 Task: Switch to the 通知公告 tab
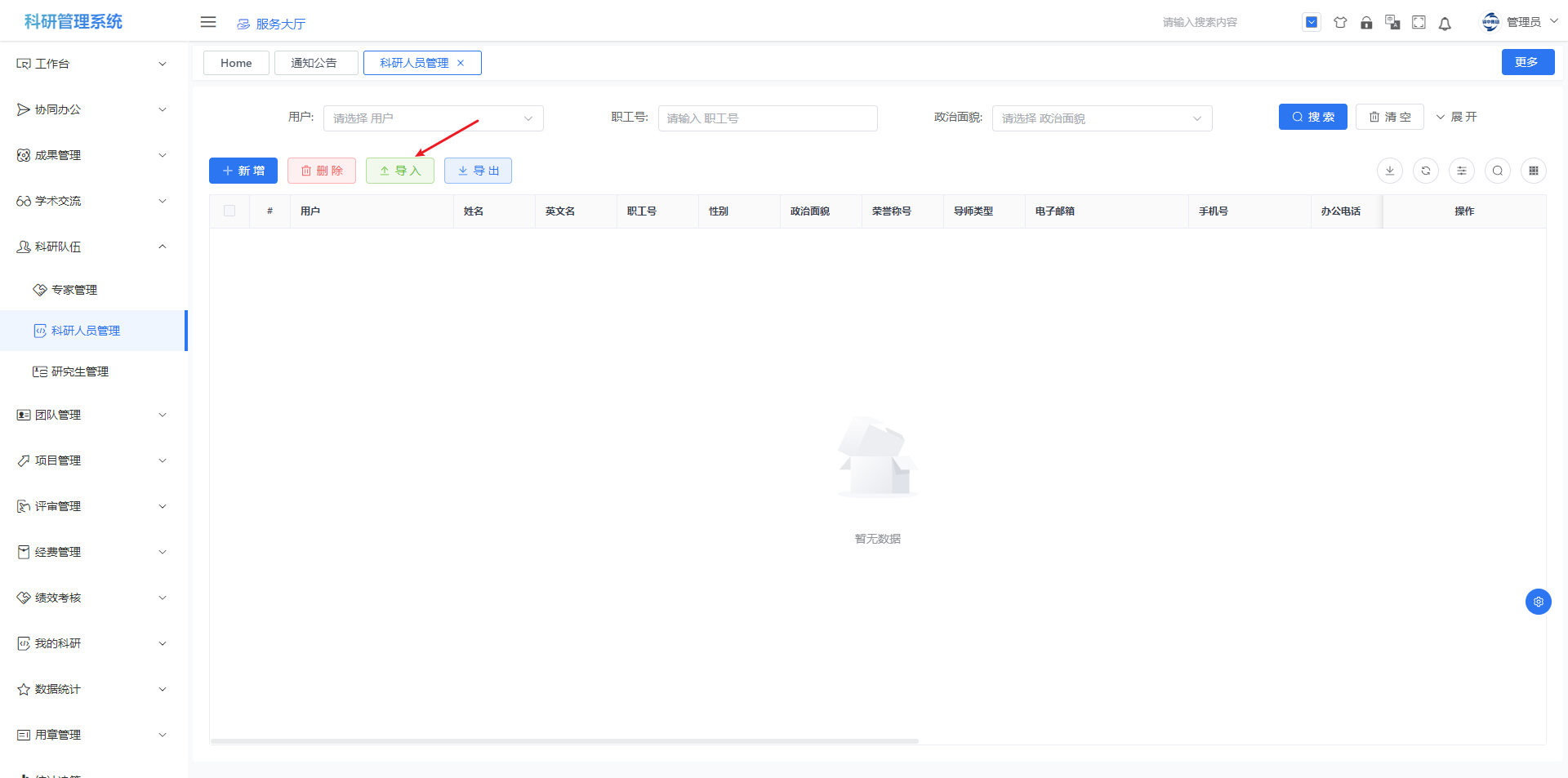(315, 63)
